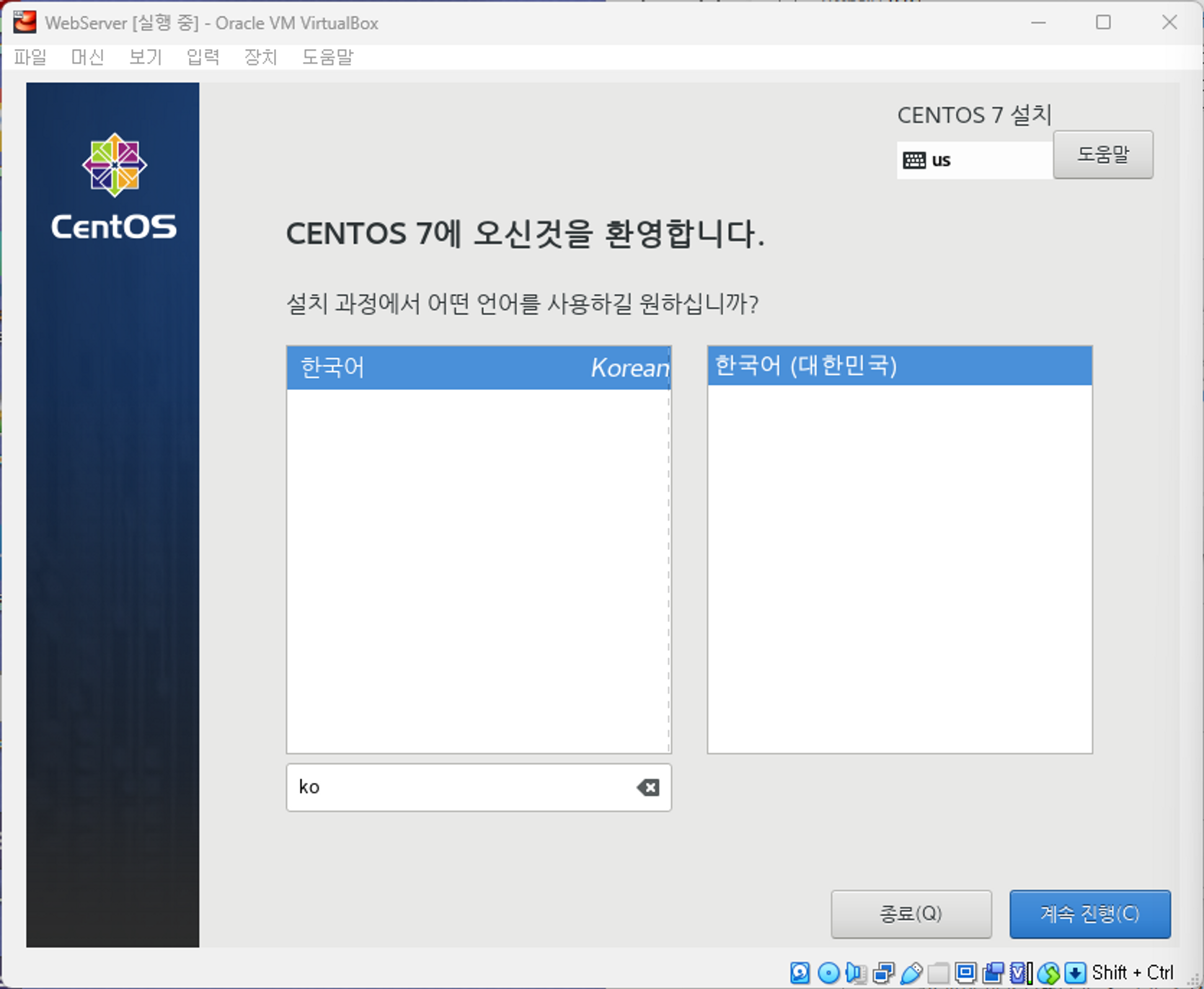This screenshot has height=989, width=1204.
Task: Click the network adapter status icon
Action: coord(883,972)
